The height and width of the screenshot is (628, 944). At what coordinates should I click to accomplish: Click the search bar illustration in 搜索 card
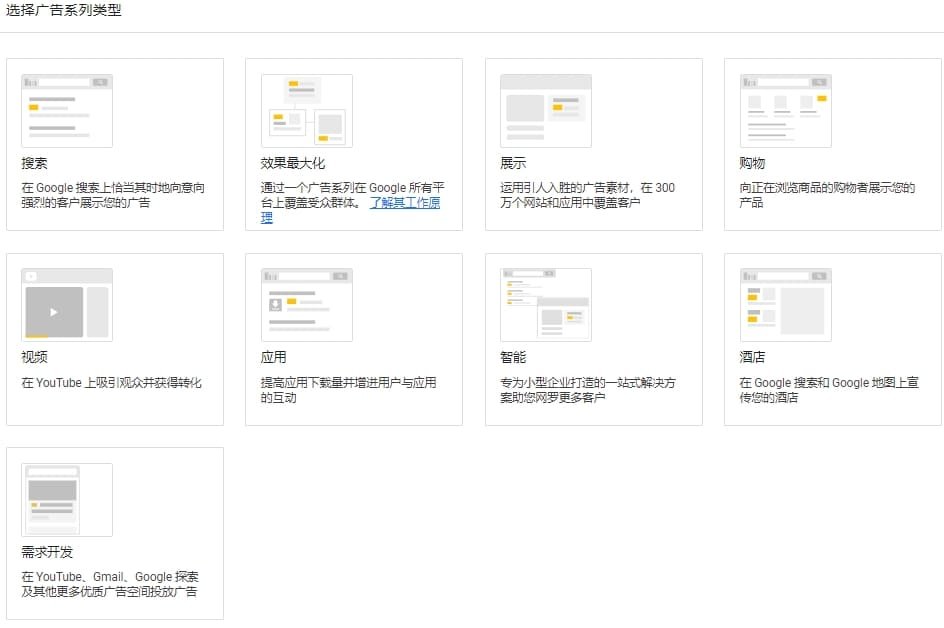point(66,110)
